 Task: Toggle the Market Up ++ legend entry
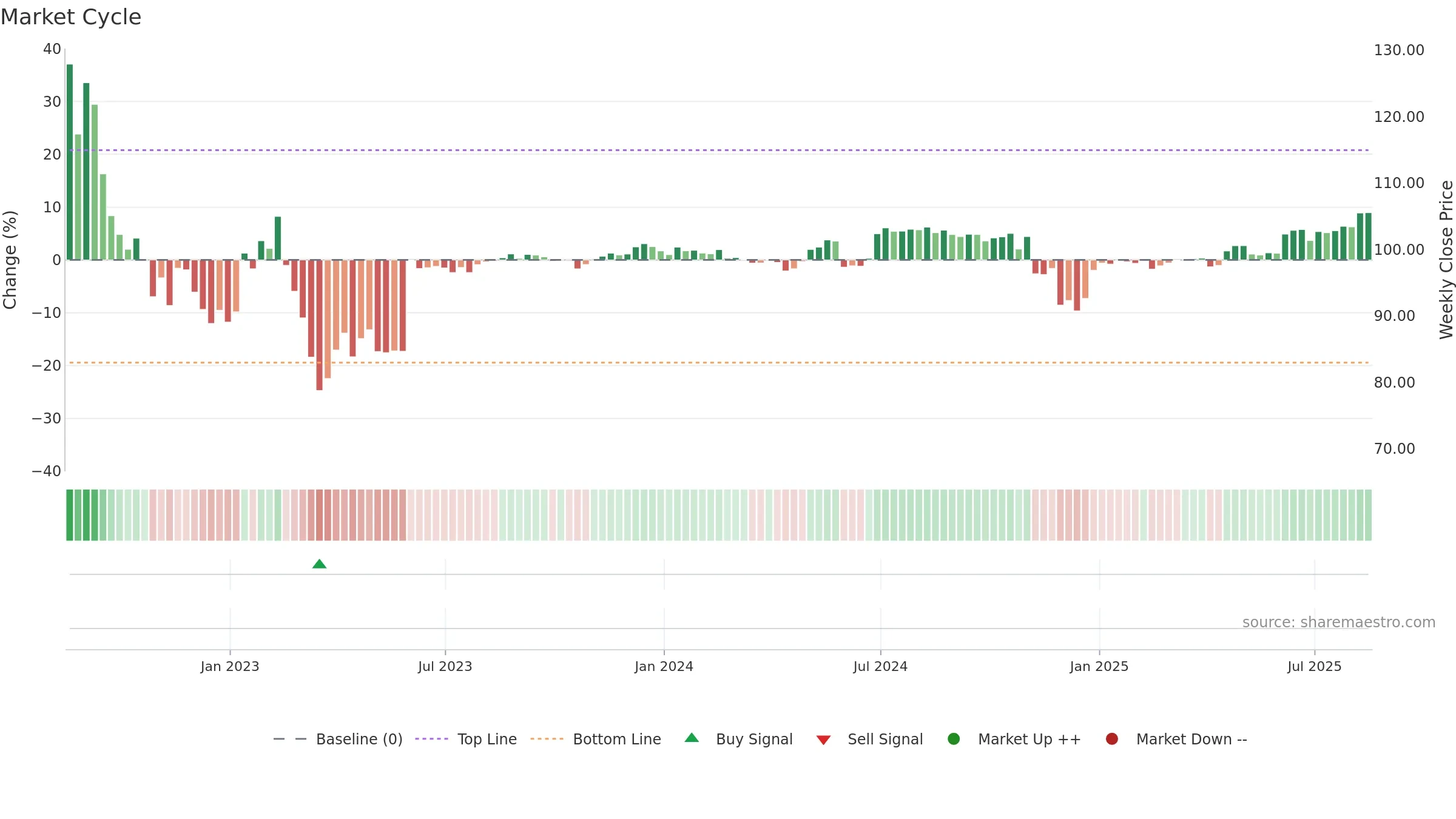1014,739
